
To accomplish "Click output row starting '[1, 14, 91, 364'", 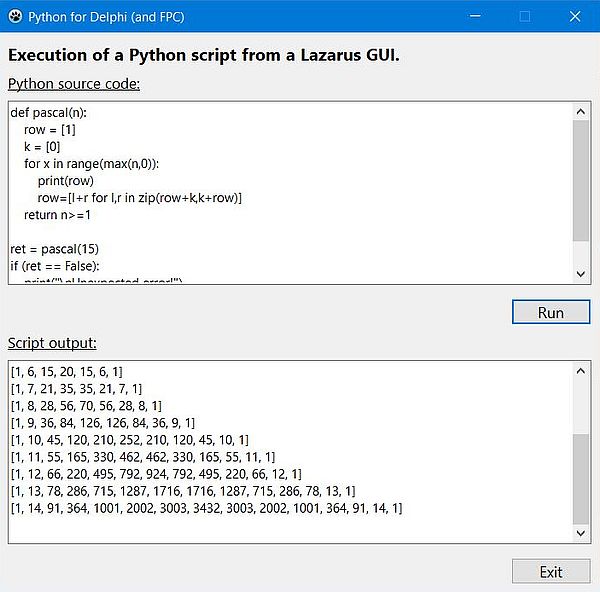I will [206, 508].
